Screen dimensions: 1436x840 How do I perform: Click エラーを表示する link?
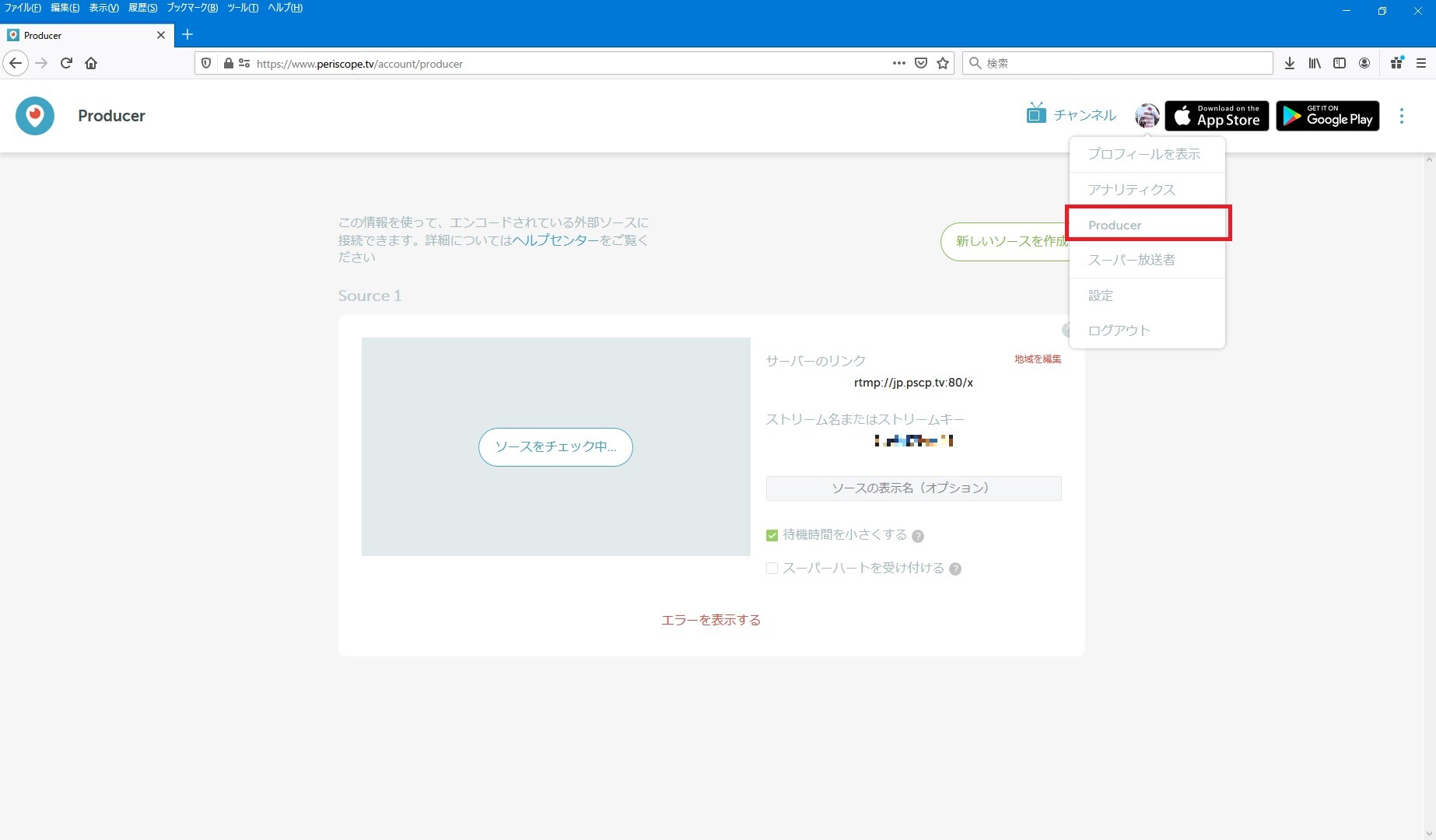[x=711, y=620]
